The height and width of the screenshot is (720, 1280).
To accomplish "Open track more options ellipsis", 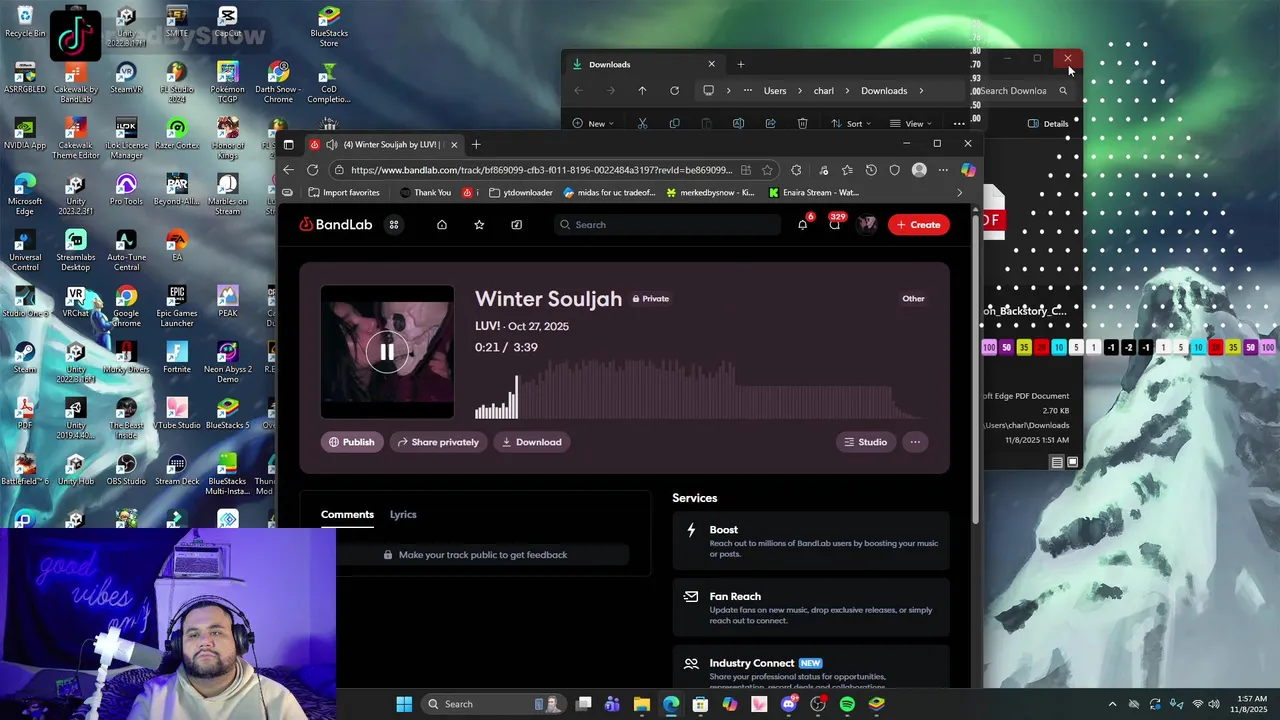I will click(x=915, y=442).
